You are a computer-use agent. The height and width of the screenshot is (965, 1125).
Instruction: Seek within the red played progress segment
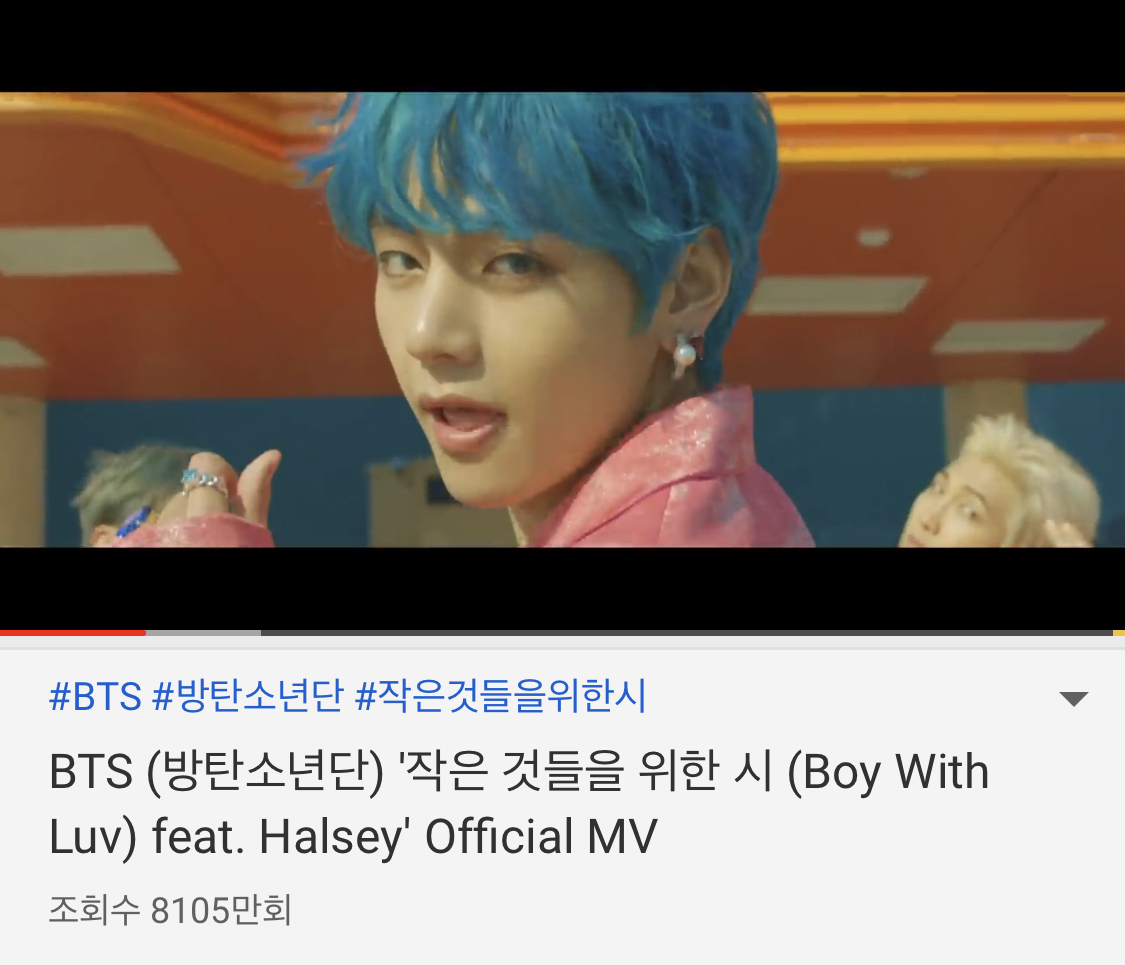pyautogui.click(x=72, y=633)
